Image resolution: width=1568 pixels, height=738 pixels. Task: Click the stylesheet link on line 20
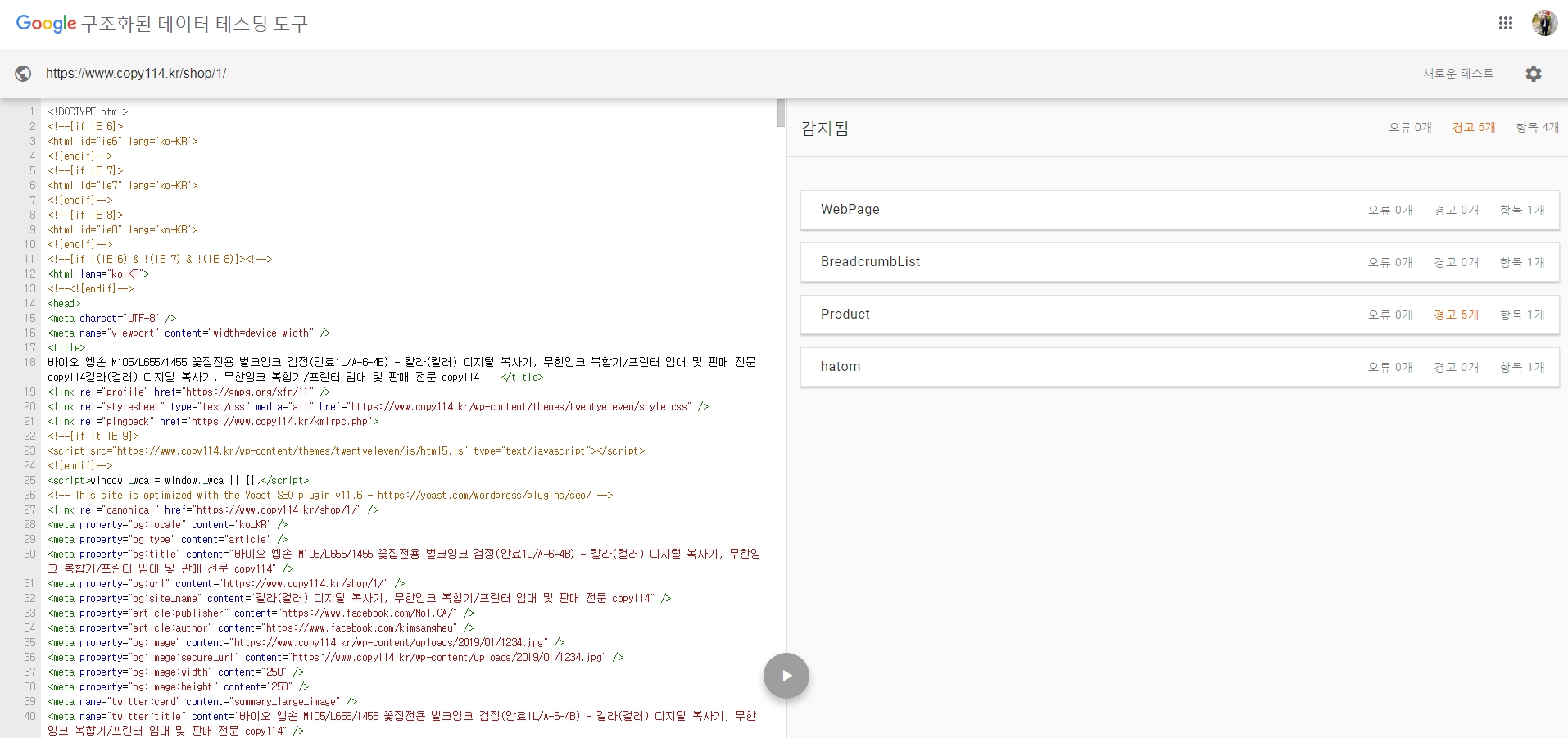tap(378, 406)
